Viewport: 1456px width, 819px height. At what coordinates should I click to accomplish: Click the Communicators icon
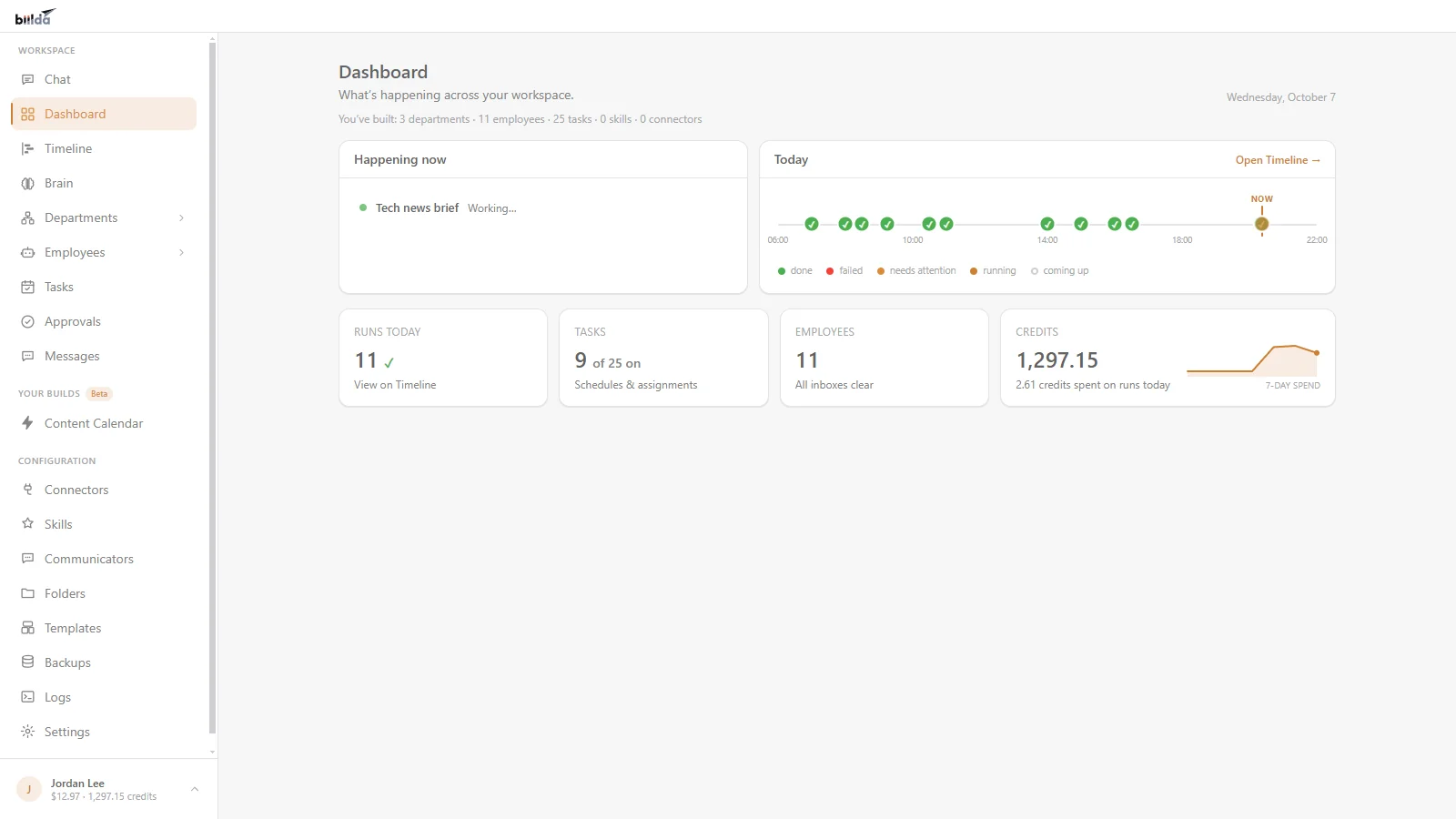tap(28, 559)
